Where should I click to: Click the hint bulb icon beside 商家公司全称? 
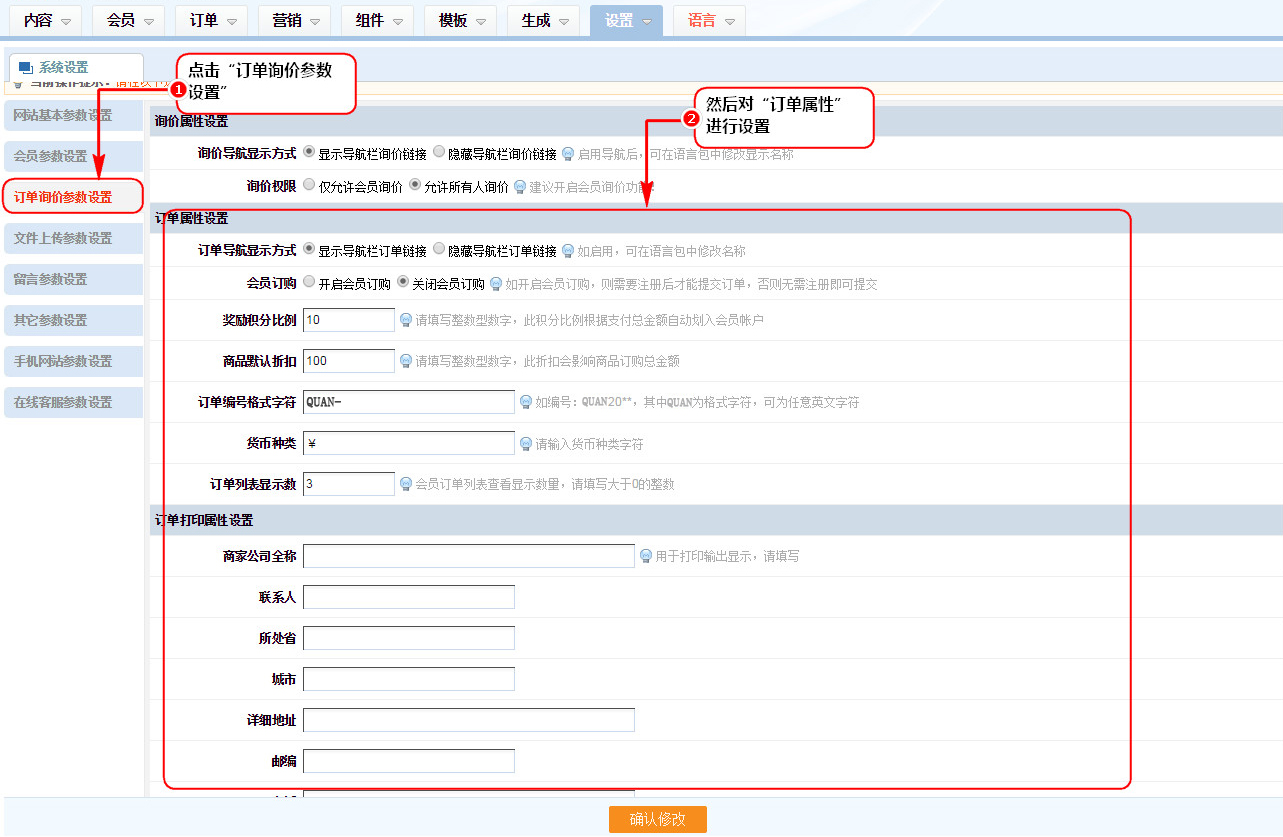(646, 556)
